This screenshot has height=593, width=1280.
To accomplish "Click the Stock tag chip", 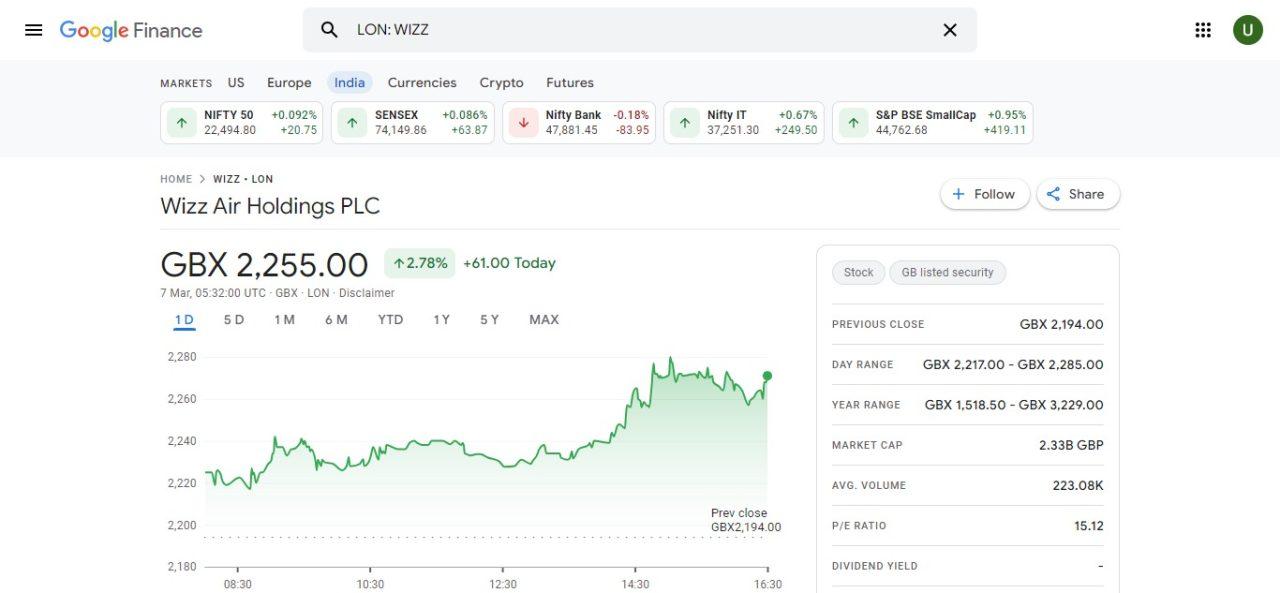I will [x=858, y=272].
